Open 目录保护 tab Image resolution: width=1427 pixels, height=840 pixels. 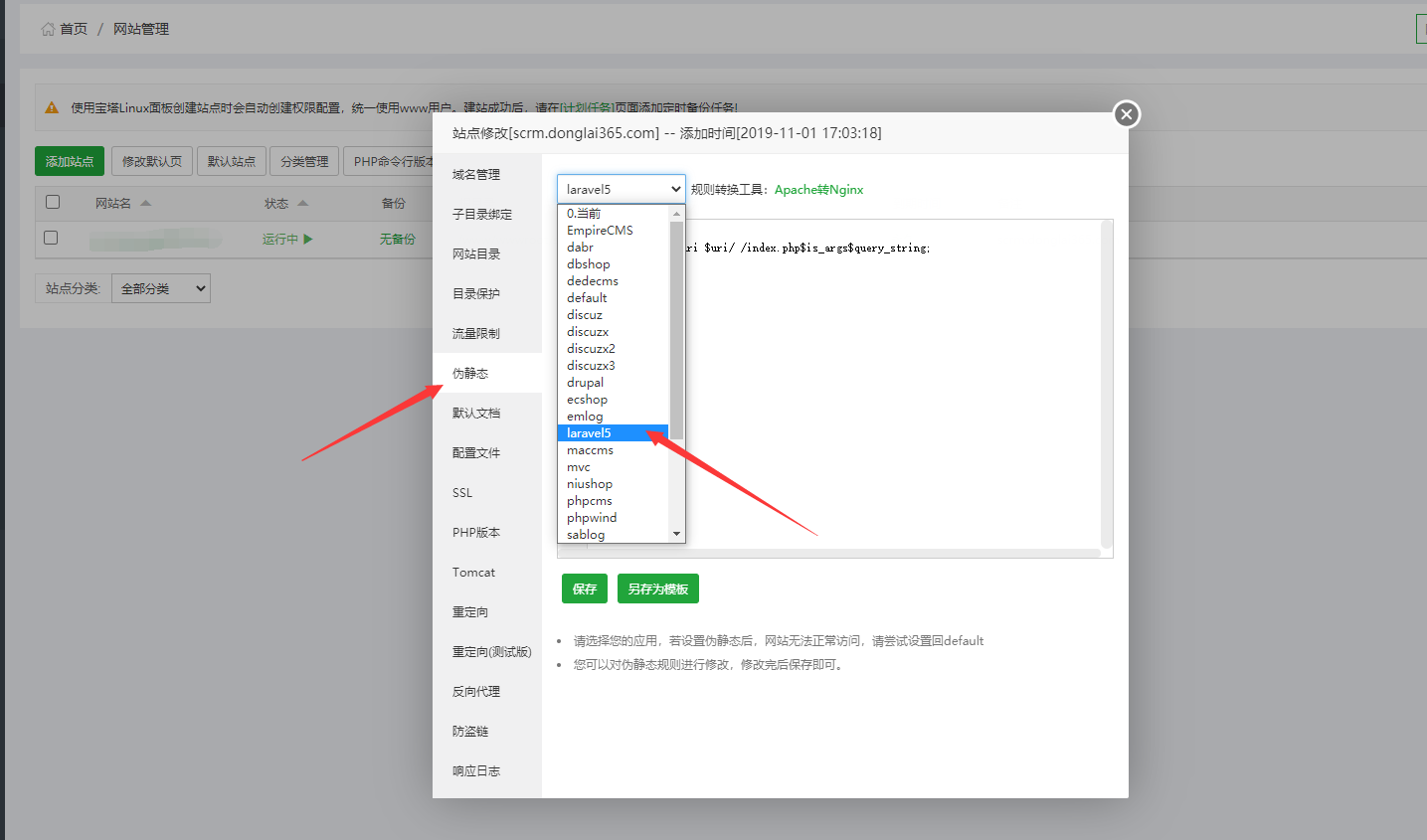click(487, 294)
